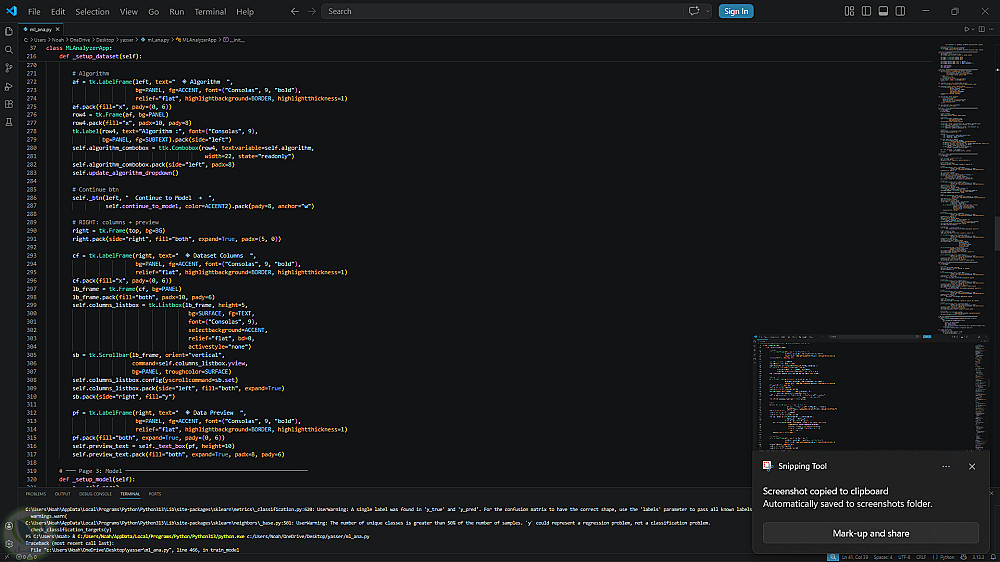
Task: Open the Terminal menu
Action: pos(210,11)
